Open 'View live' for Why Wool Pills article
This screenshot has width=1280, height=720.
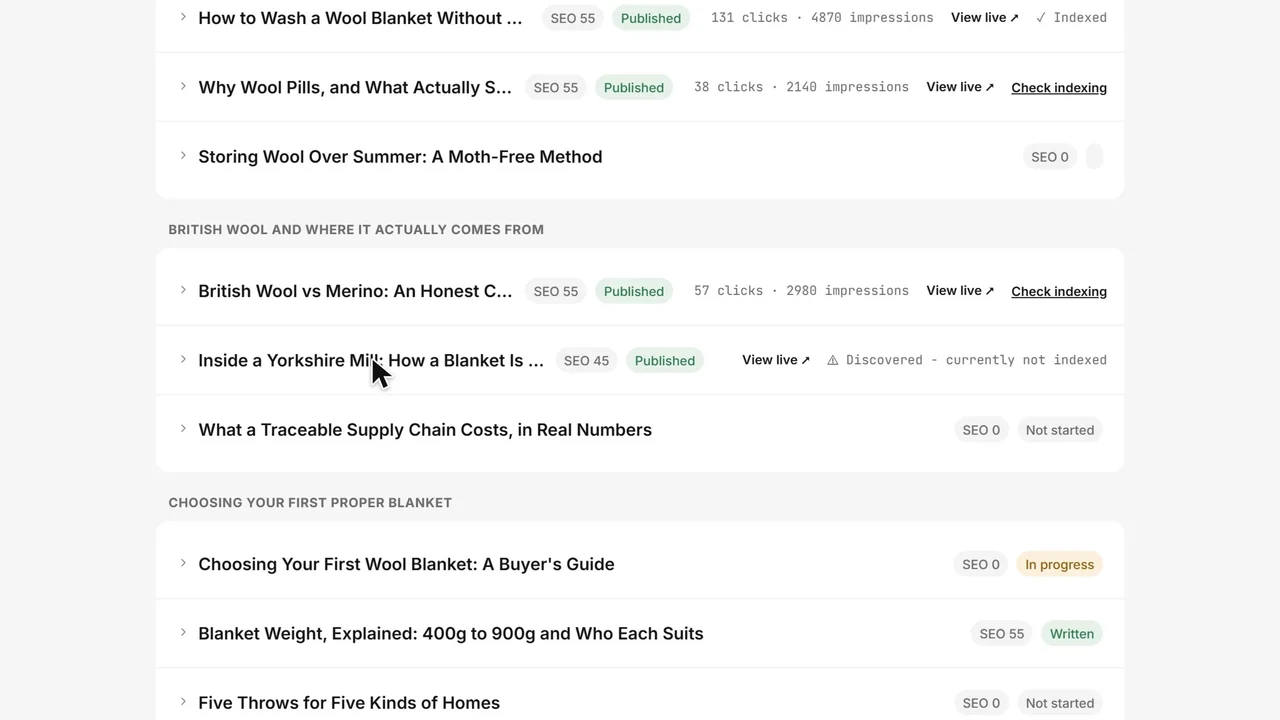tap(960, 87)
